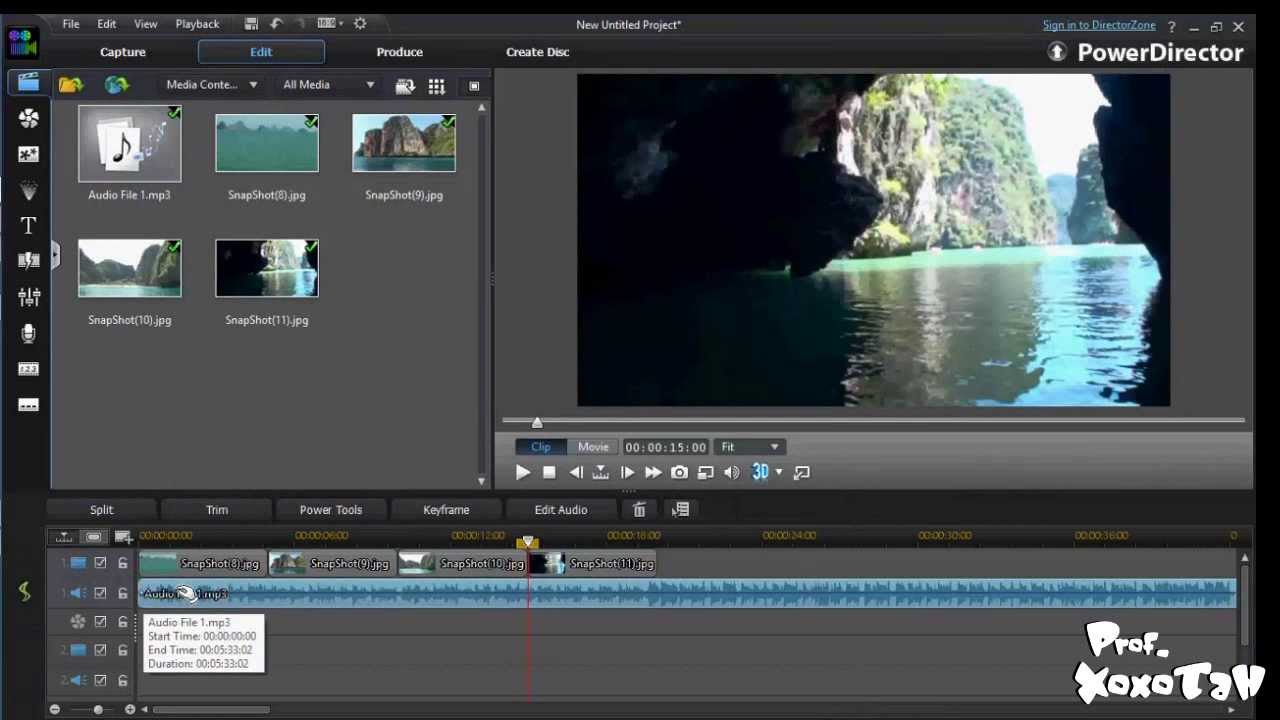Disable audio track 1 checkbox
1280x720 pixels.
click(100, 593)
